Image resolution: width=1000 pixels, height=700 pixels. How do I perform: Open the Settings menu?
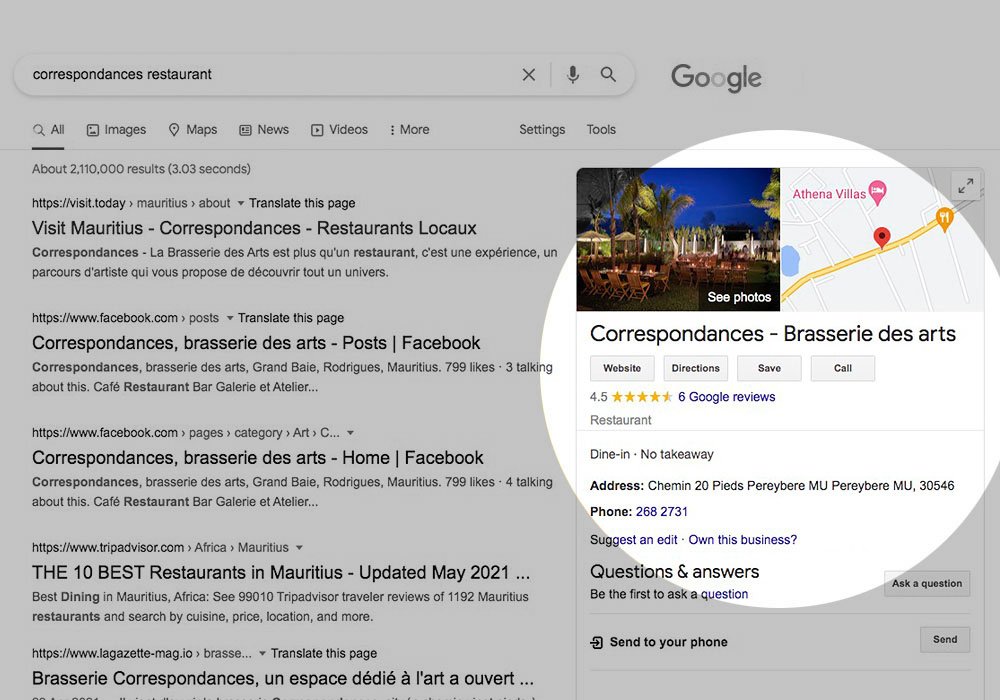pos(542,130)
